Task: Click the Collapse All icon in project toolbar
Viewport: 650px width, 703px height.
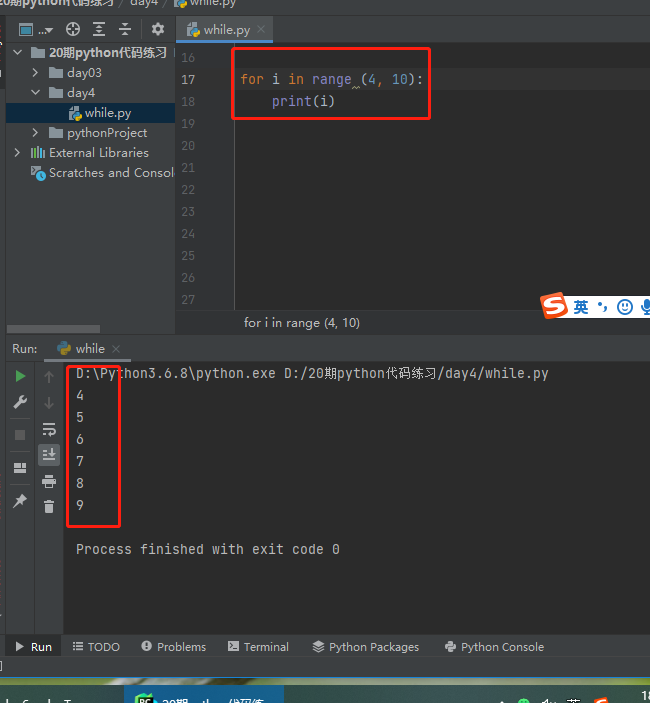Action: (125, 30)
